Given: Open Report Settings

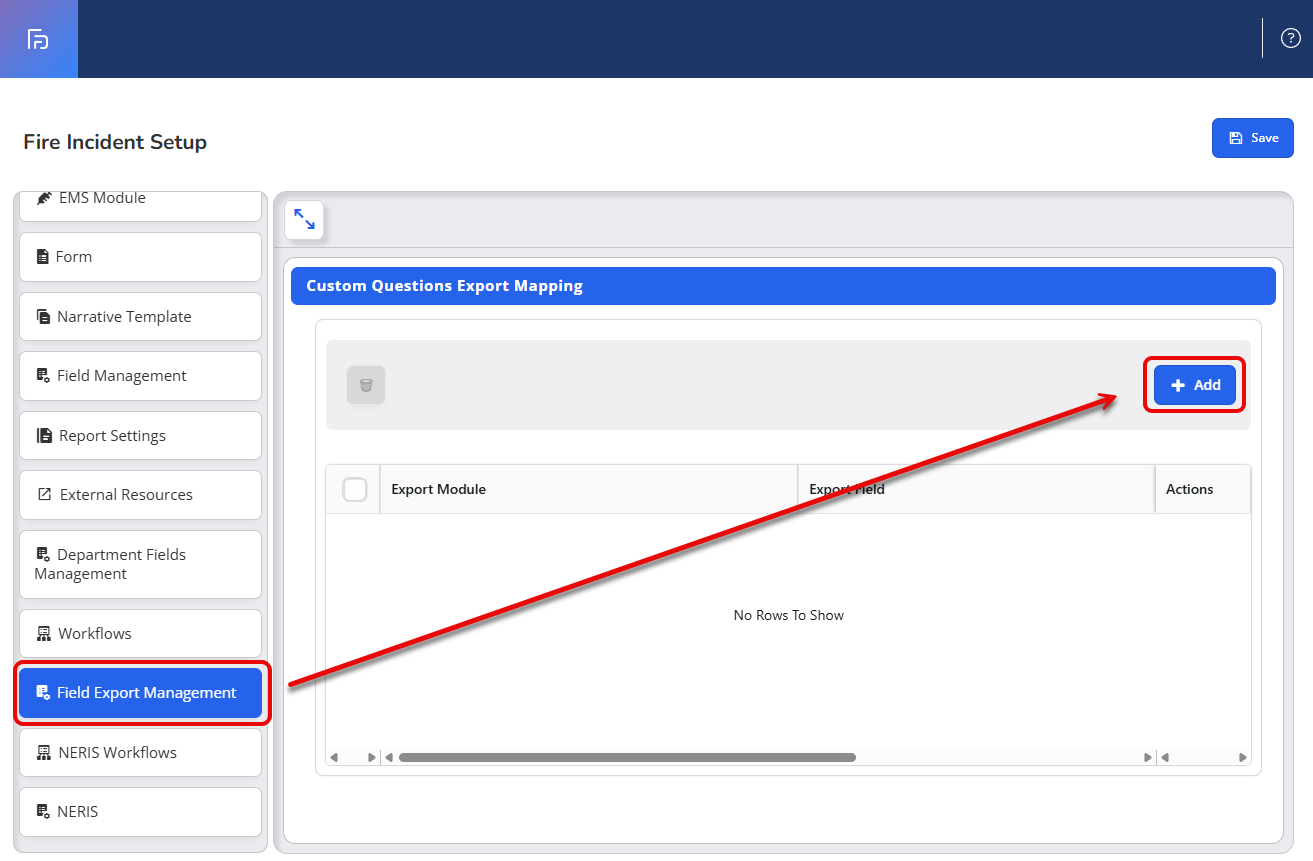Looking at the screenshot, I should (x=140, y=436).
